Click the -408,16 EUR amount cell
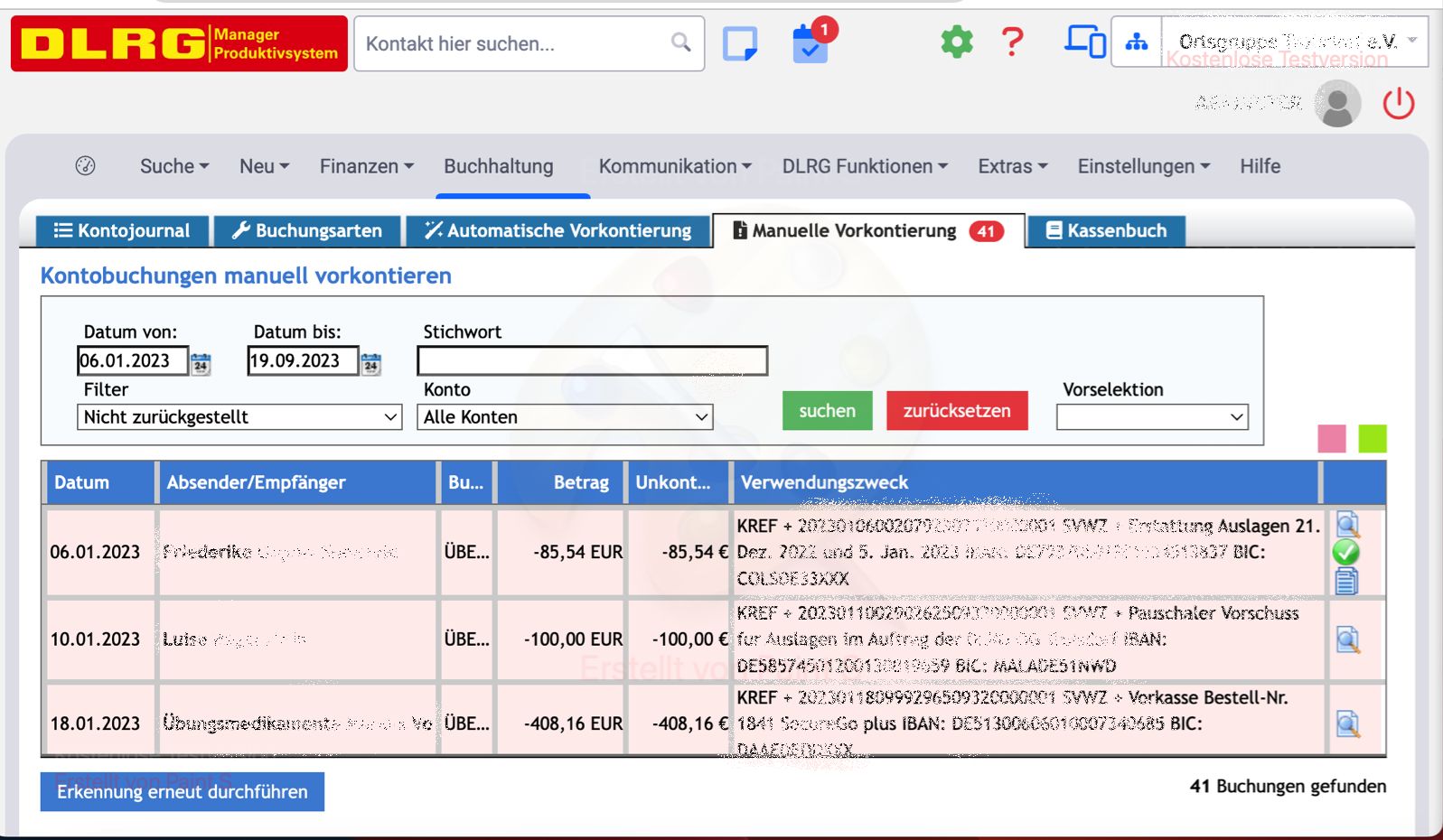 (560, 723)
